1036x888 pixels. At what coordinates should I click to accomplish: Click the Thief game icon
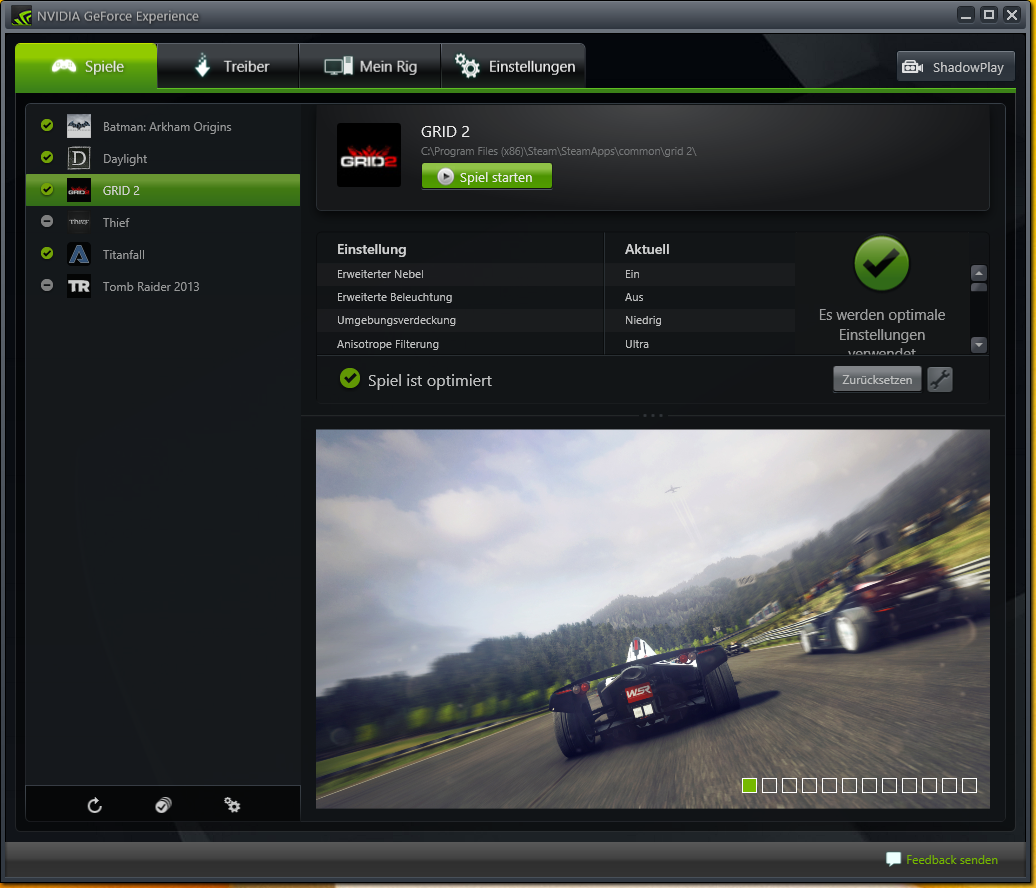click(x=79, y=222)
